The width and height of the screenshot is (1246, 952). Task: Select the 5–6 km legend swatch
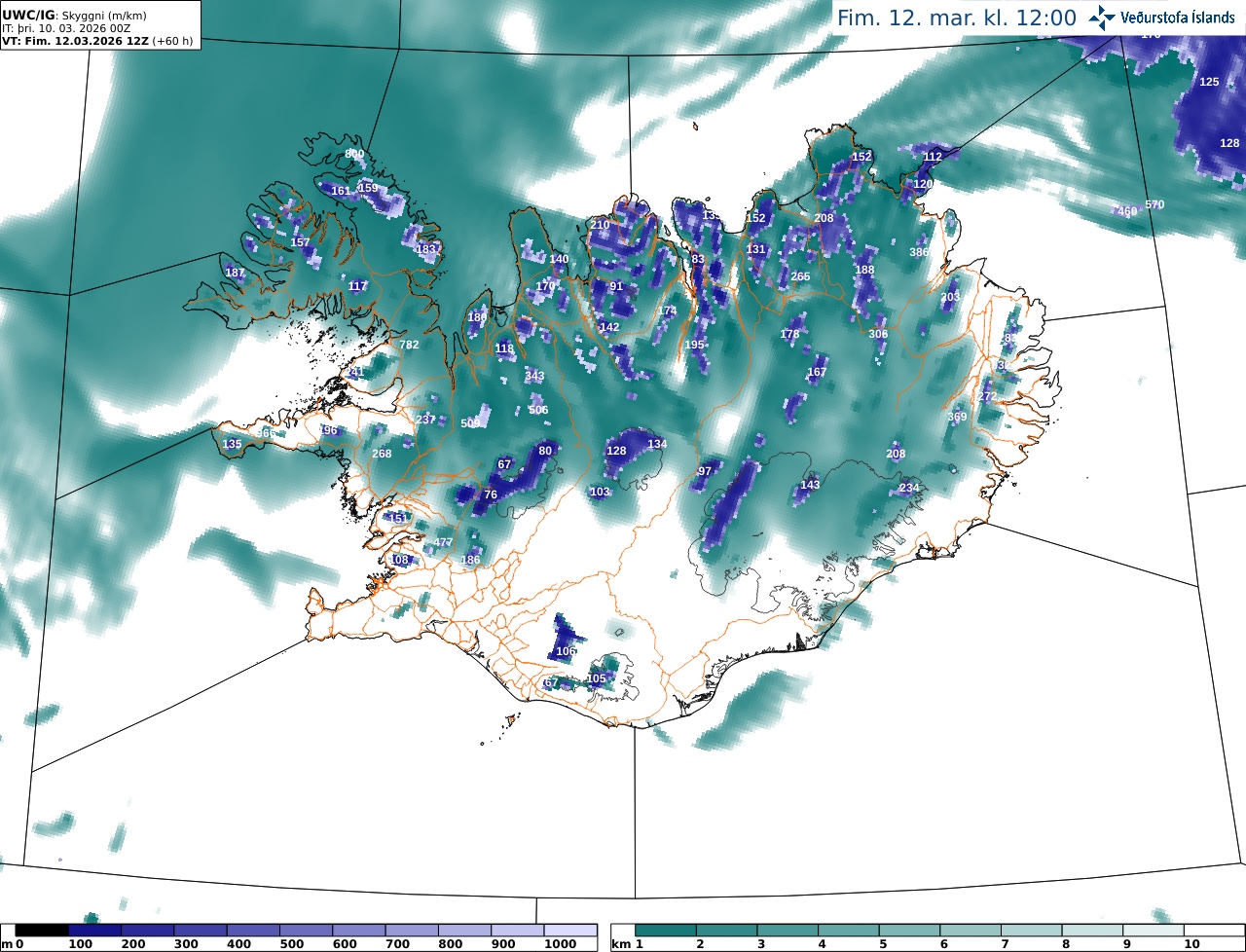[909, 931]
